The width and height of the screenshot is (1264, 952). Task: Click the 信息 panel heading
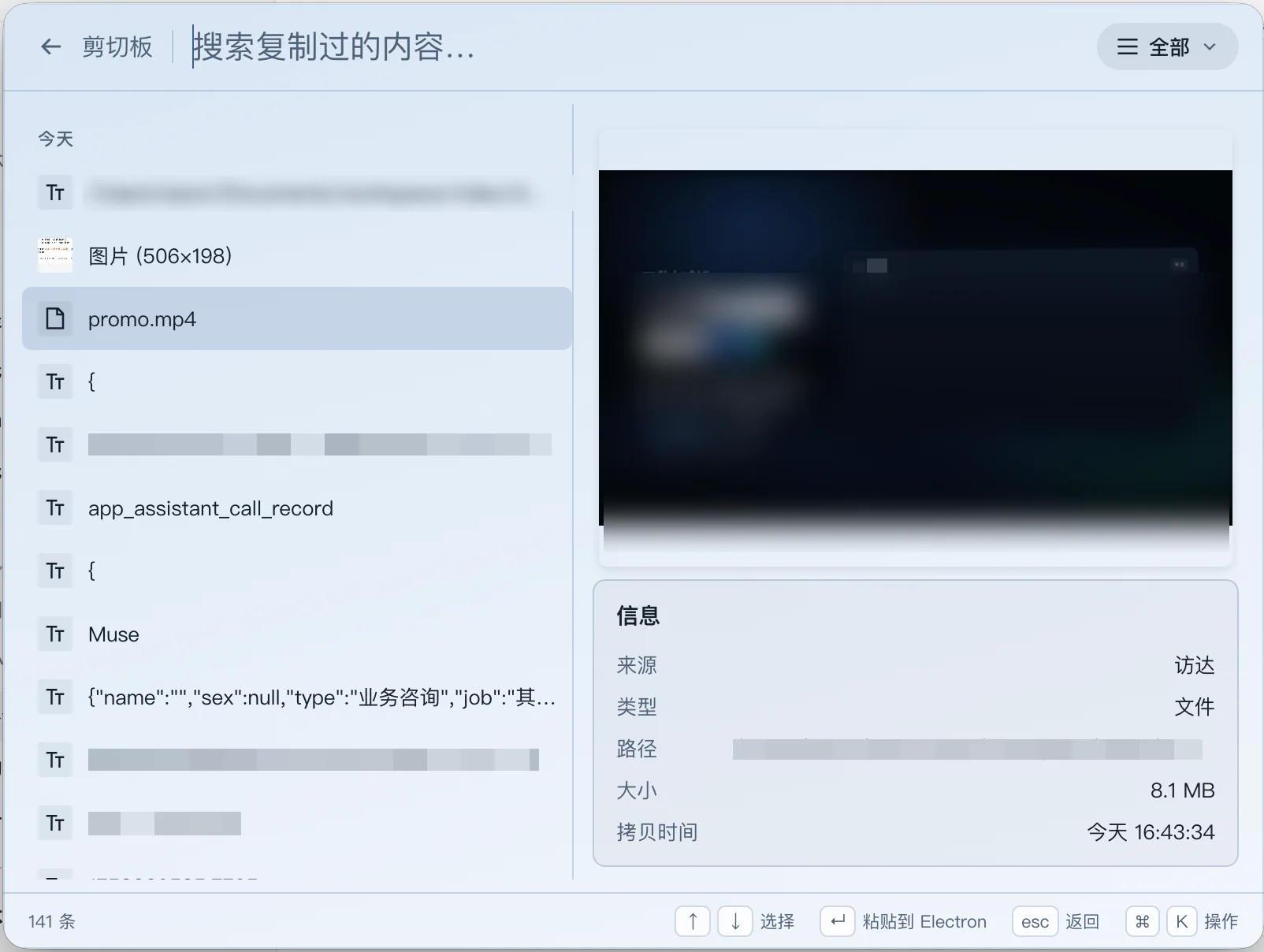point(638,615)
